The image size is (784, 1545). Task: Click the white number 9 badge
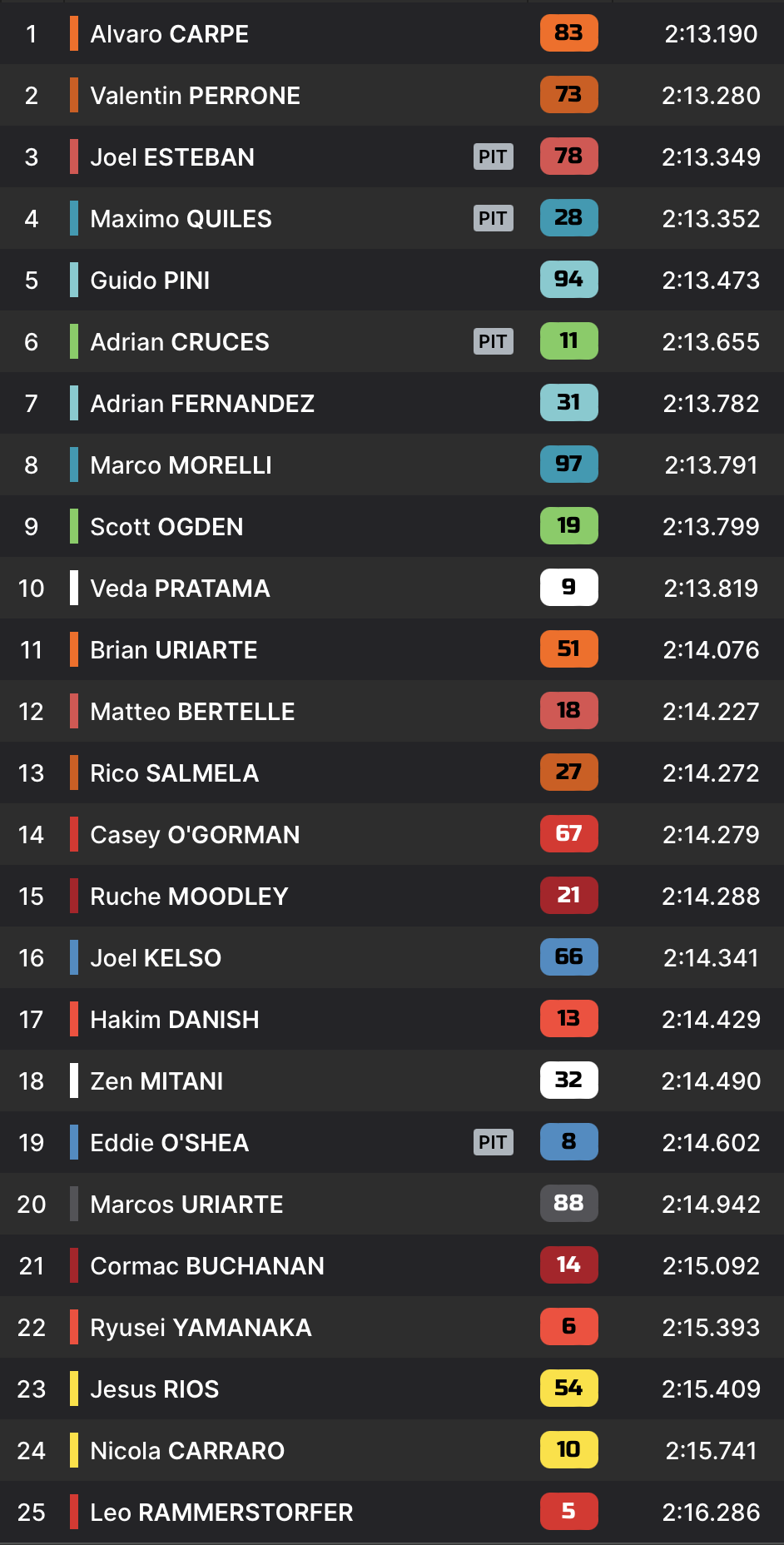568,588
